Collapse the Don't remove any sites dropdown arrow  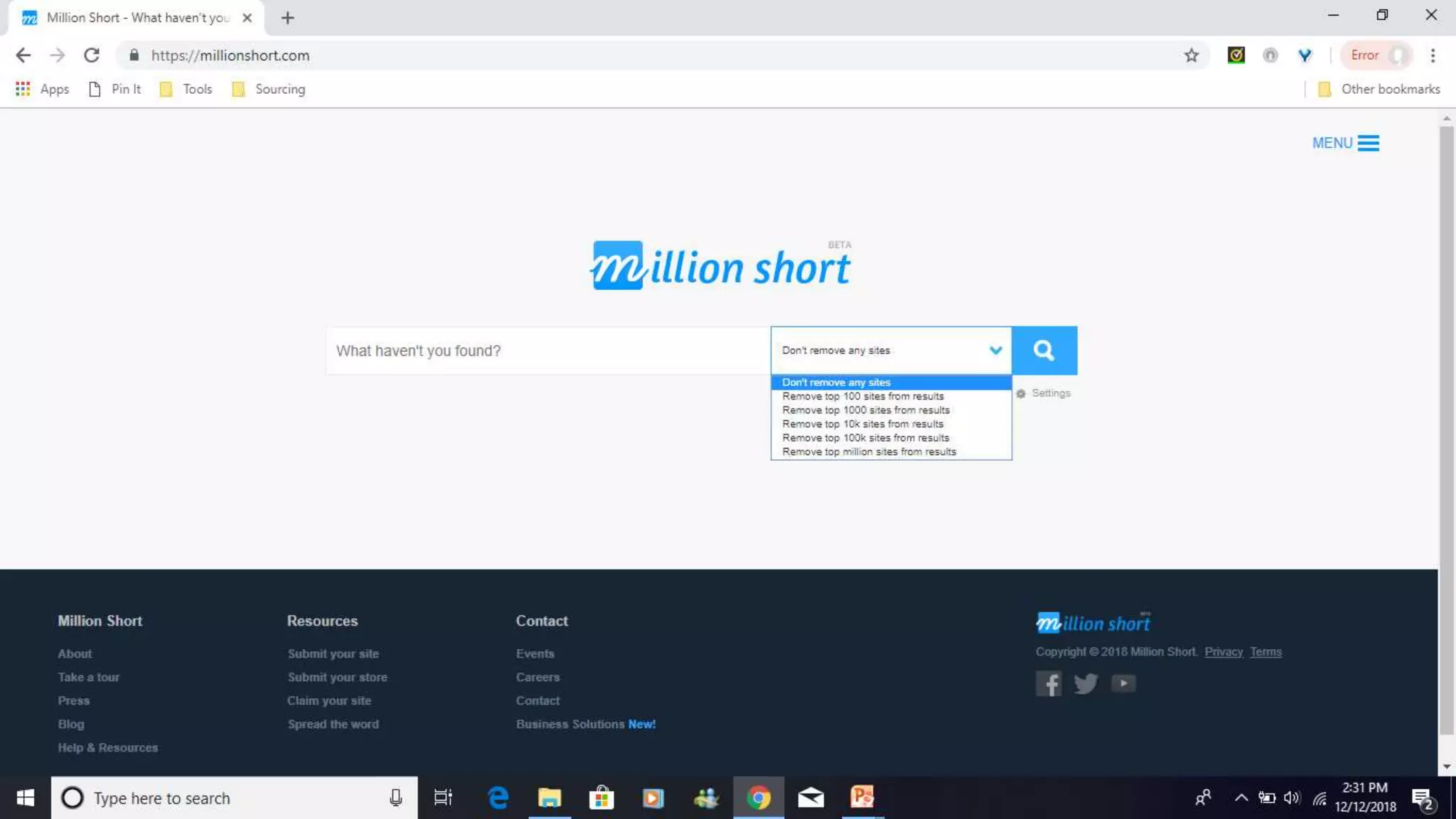(x=995, y=350)
